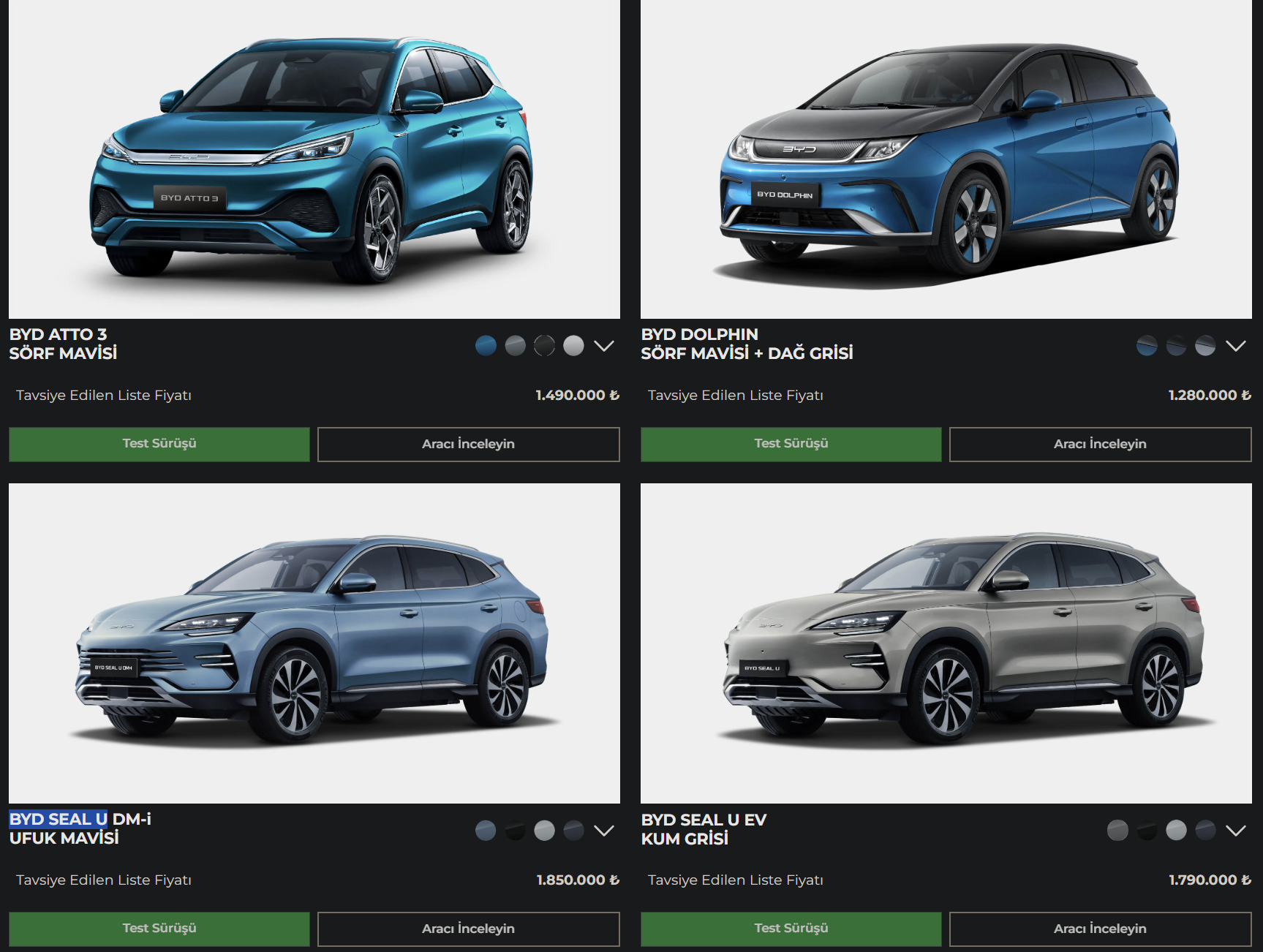Pick the black color swatch for BYD ATTO 3

click(544, 346)
